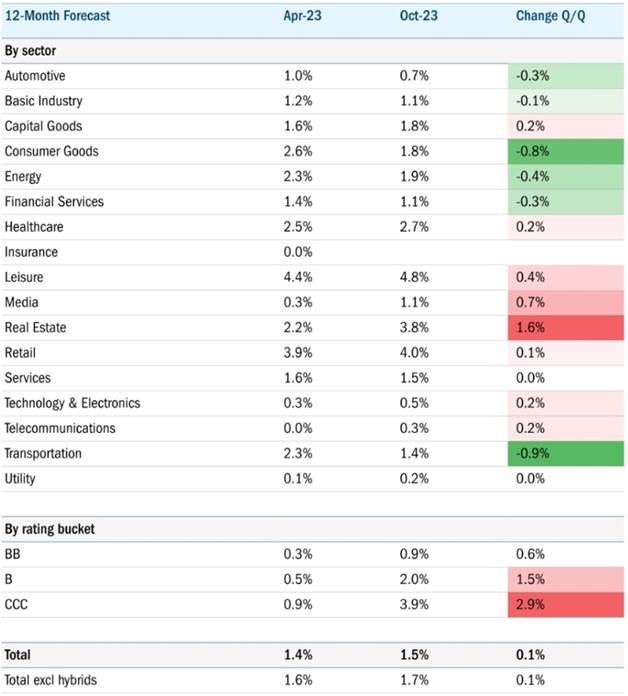Image resolution: width=628 pixels, height=696 pixels.
Task: Select the Total row label
Action: click(18, 655)
